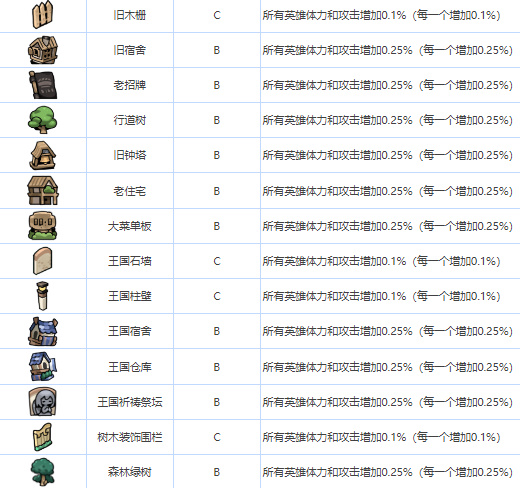Click grade B in the 森林绿树 row
Screen dimensions: 520x488
click(x=217, y=472)
